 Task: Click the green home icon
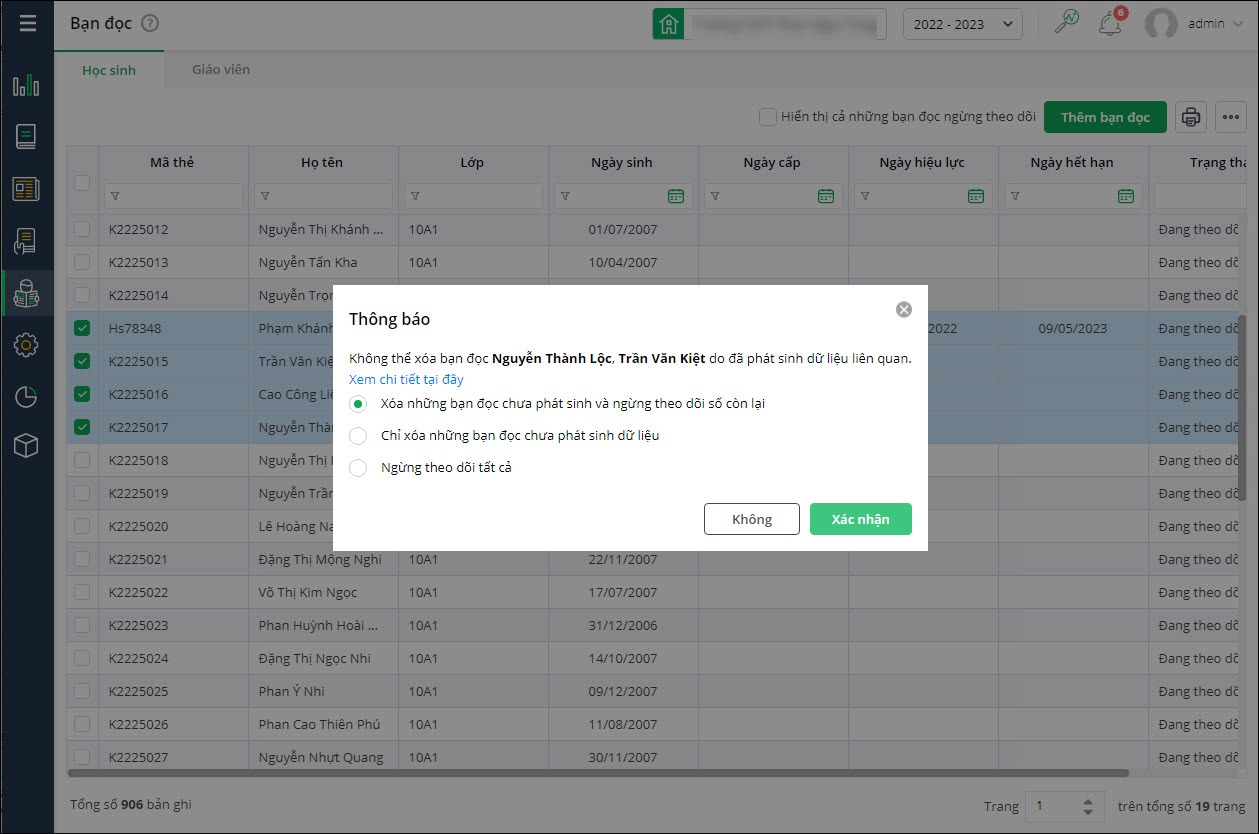pyautogui.click(x=668, y=25)
